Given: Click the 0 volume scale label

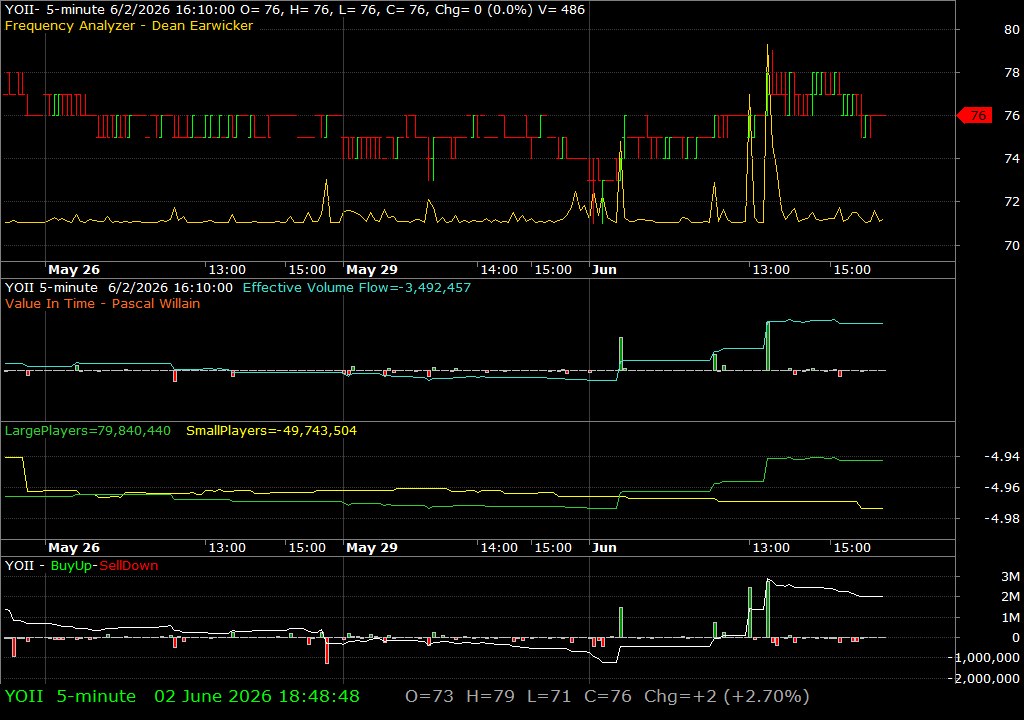Looking at the screenshot, I should 1016,638.
